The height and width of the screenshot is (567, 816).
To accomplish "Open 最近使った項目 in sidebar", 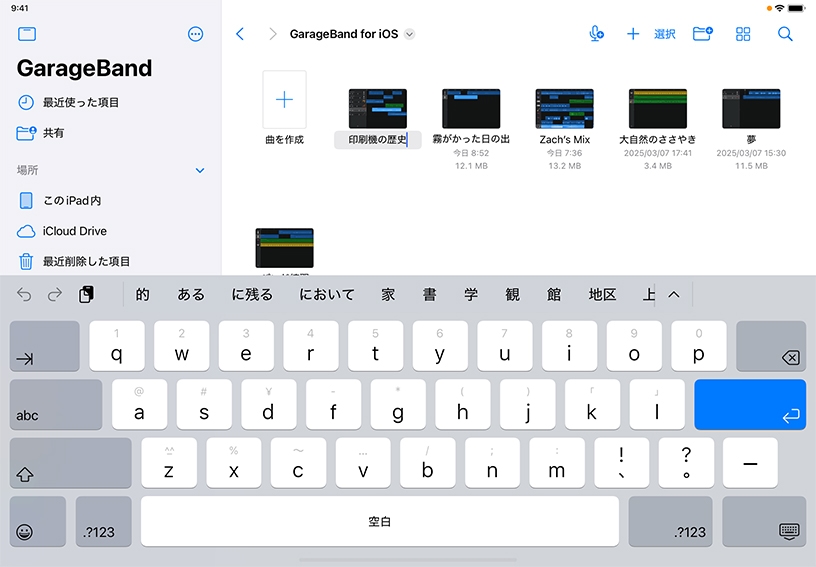I will pos(80,102).
